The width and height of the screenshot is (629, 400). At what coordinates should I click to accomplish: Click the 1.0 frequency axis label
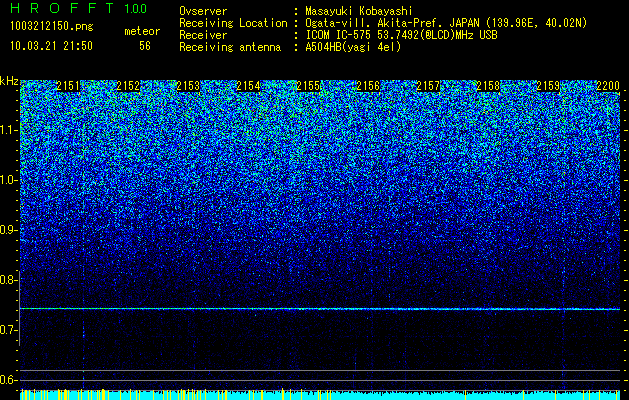(8, 180)
